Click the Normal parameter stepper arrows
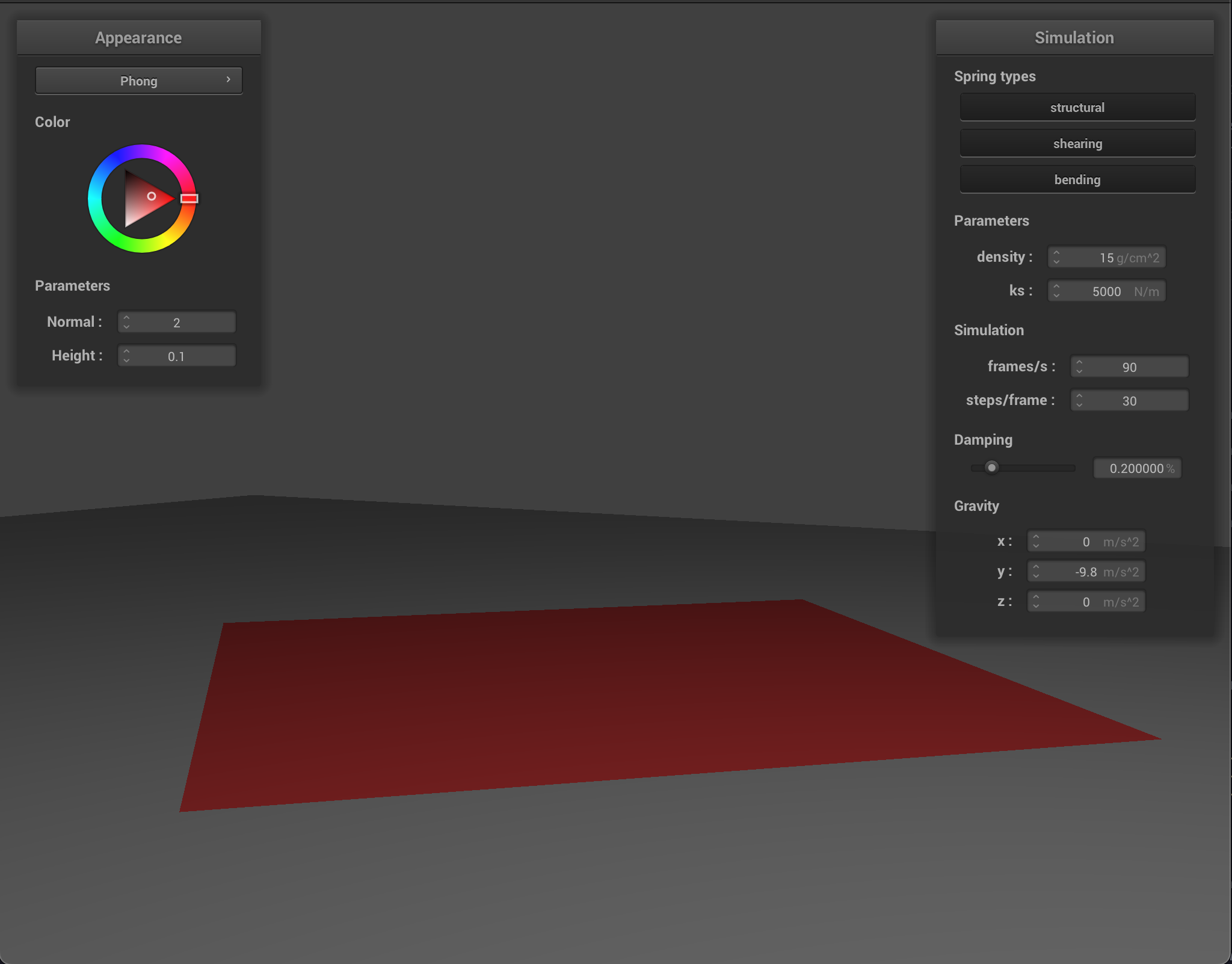Viewport: 1232px width, 964px height. (126, 323)
